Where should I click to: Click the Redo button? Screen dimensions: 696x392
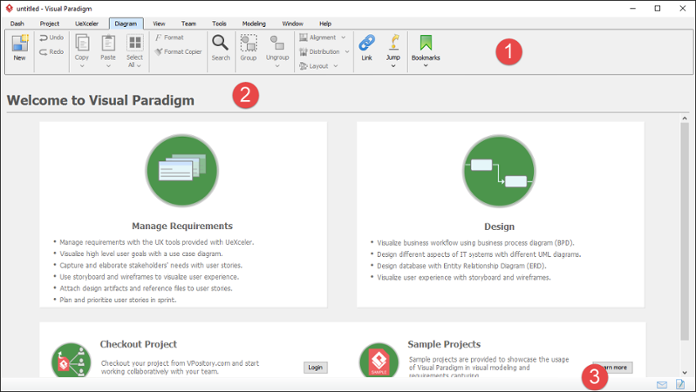point(51,52)
